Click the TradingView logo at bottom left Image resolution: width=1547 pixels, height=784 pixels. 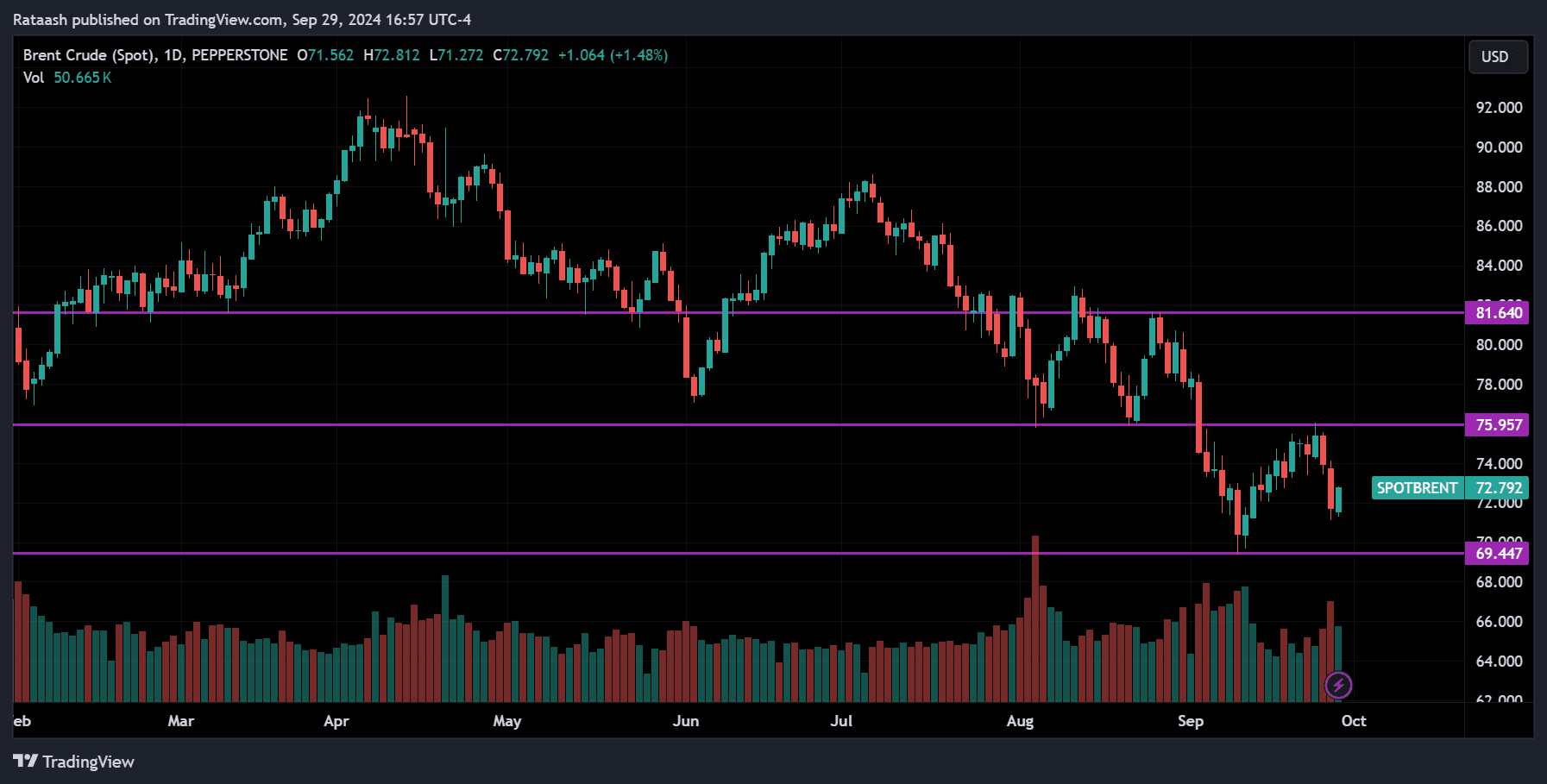[73, 762]
